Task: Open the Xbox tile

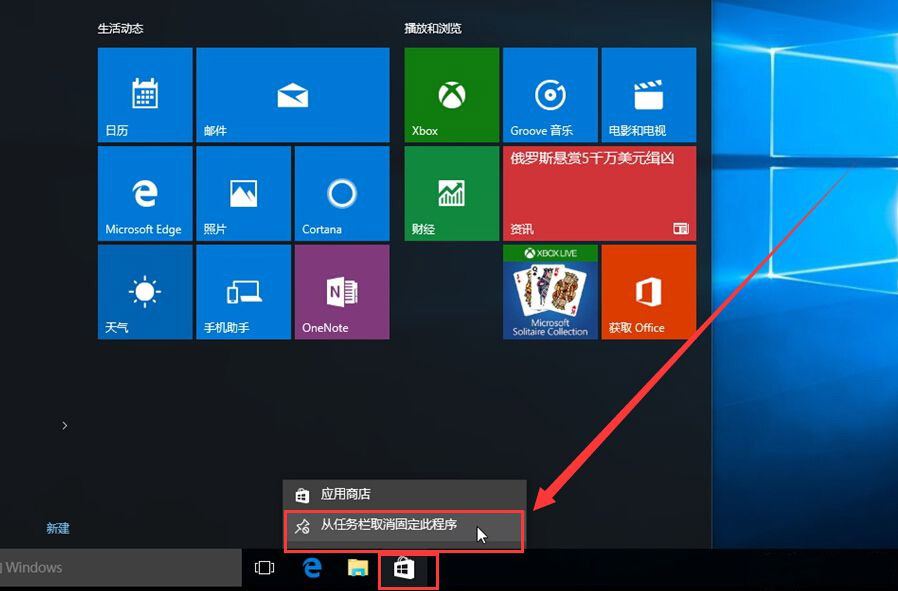Action: click(x=452, y=94)
